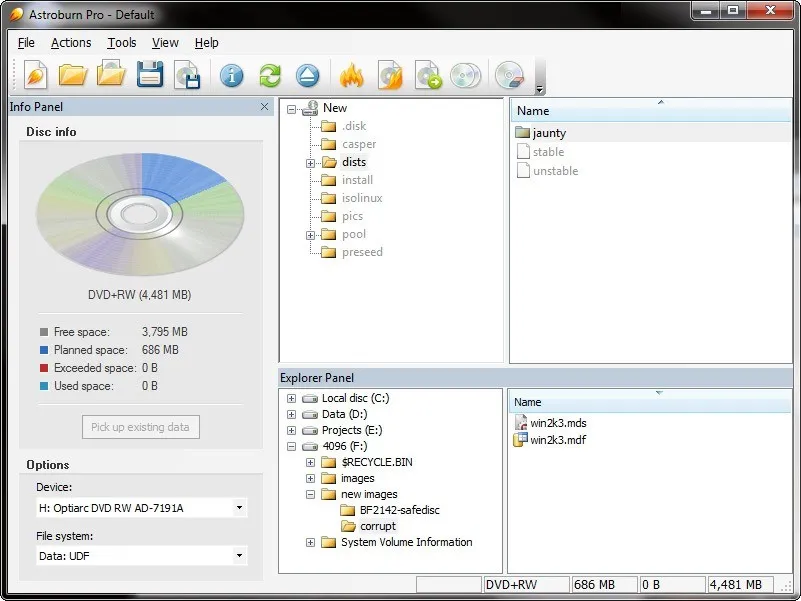
Task: Click the Refresh toolbar icon
Action: [x=269, y=75]
